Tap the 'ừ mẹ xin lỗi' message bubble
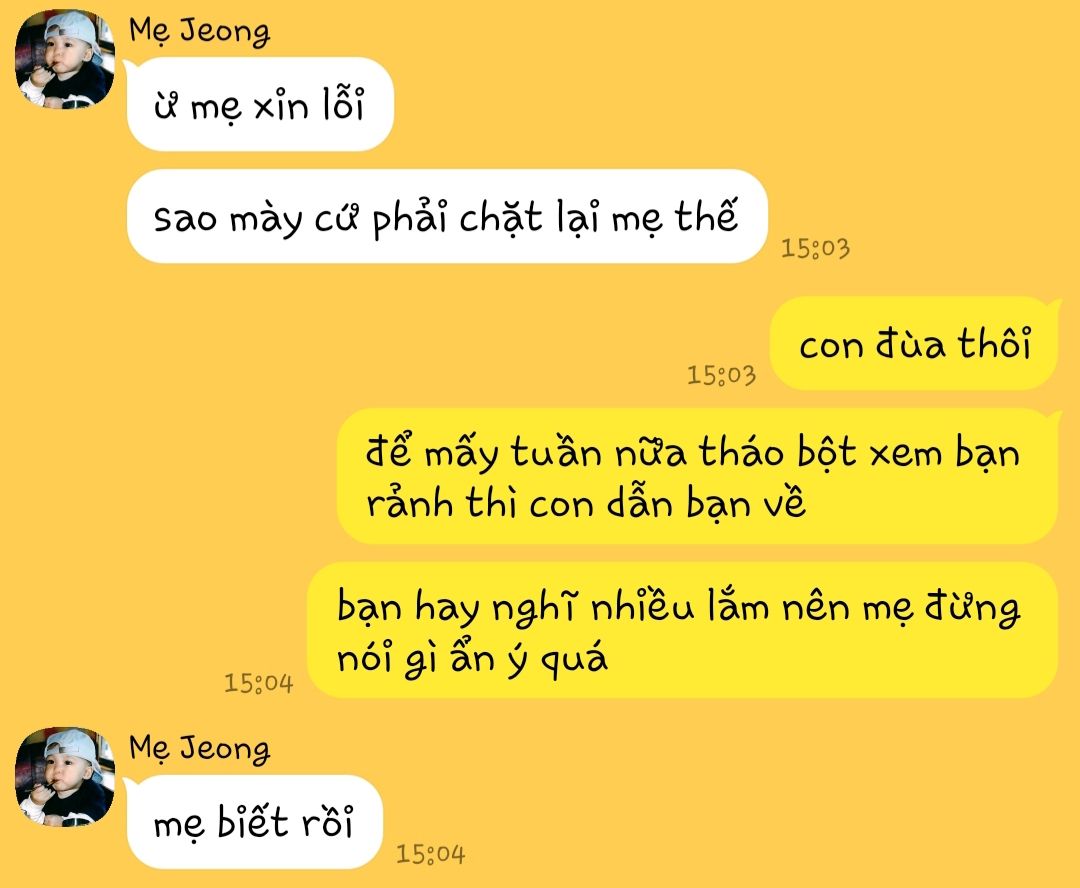This screenshot has width=1080, height=888. 260,104
